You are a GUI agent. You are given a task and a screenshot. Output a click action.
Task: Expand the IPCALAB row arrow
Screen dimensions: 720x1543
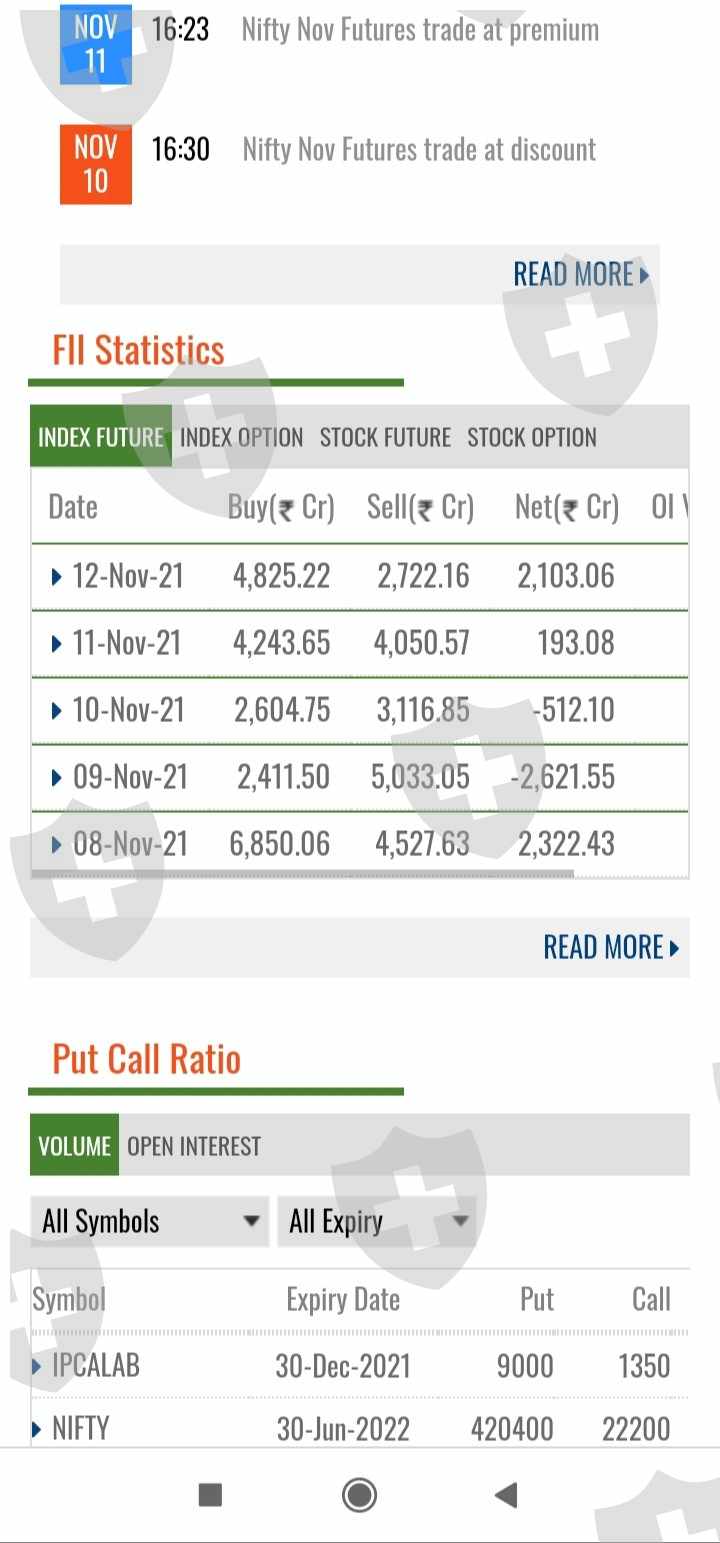pos(38,1366)
